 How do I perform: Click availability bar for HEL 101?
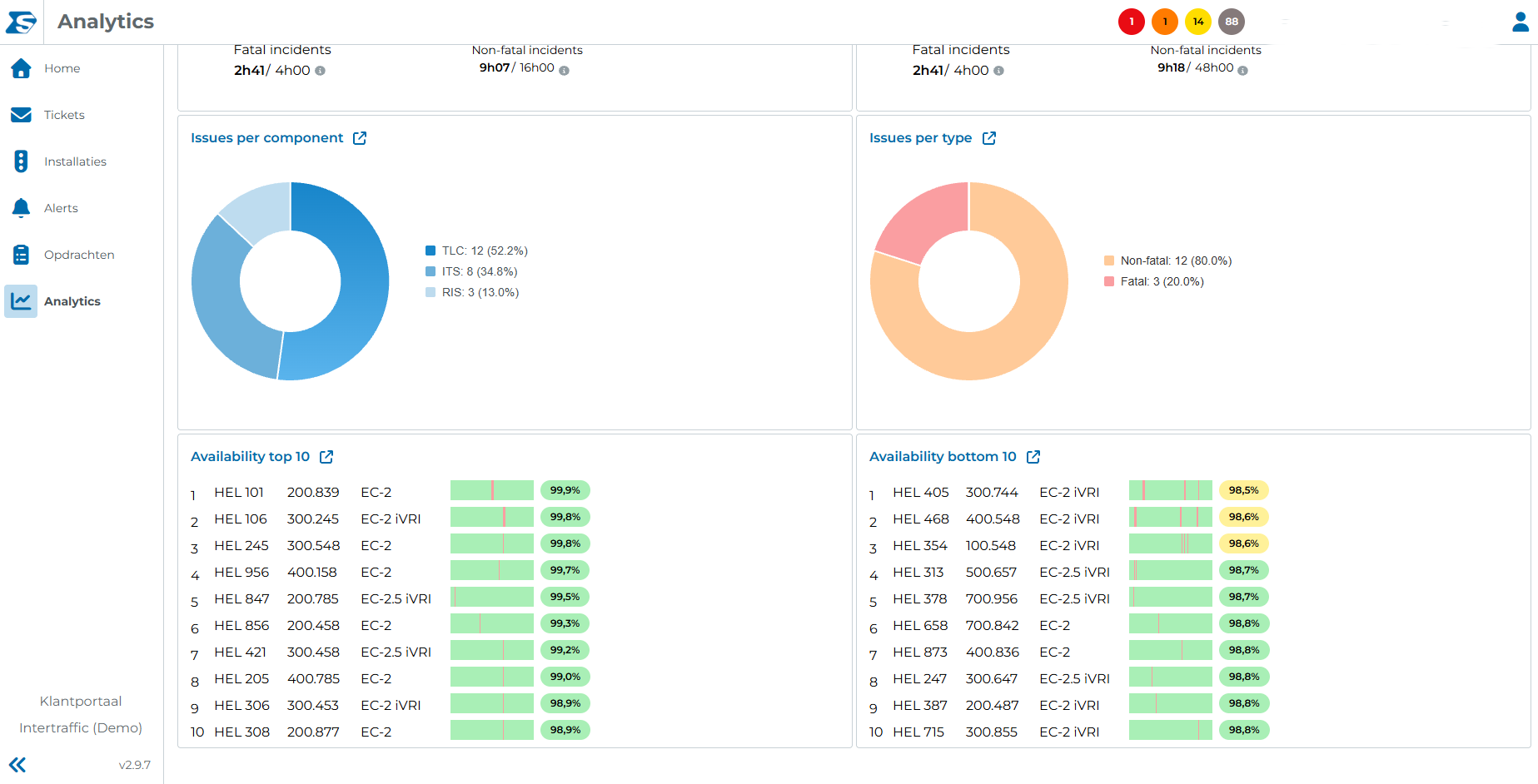click(x=492, y=490)
